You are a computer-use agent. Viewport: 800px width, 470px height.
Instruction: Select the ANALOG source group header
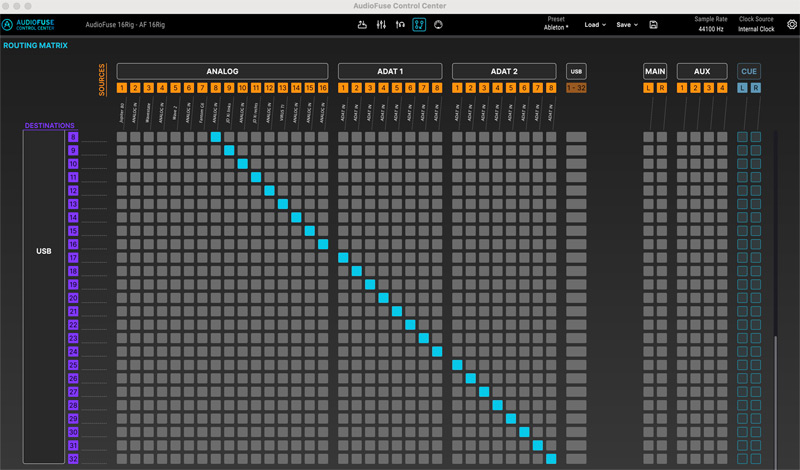(x=222, y=71)
